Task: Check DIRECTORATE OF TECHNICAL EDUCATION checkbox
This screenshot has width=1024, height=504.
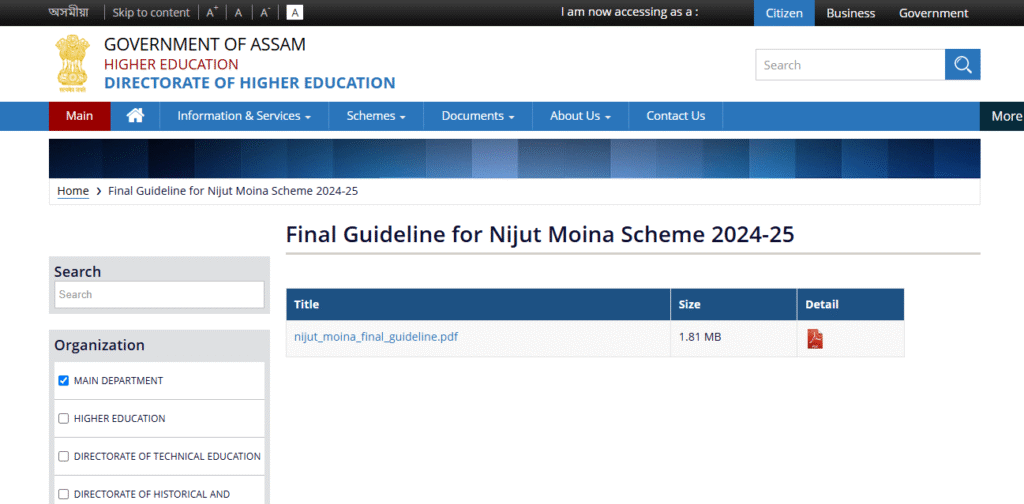Action: (x=63, y=456)
